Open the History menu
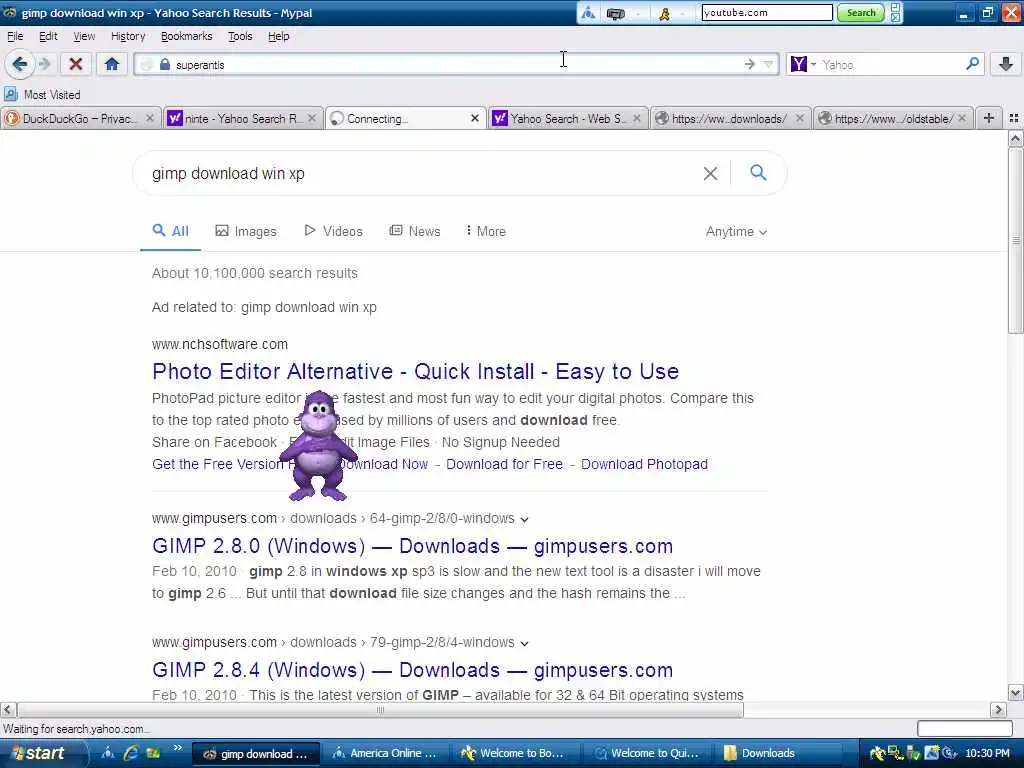The width and height of the screenshot is (1024, 768). click(x=128, y=36)
